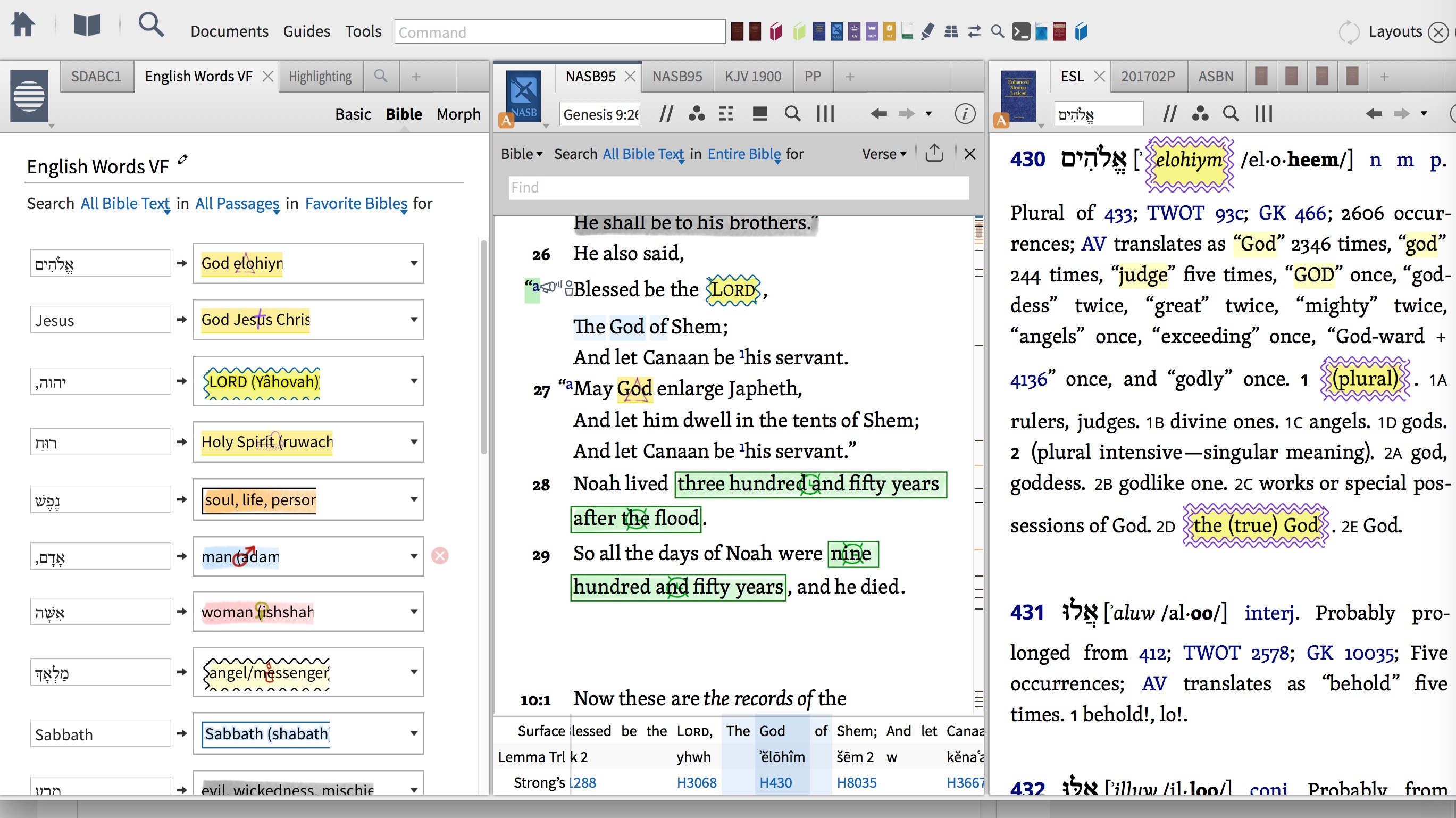Viewport: 1456px width, 818px height.
Task: Open the Guides menu
Action: coord(306,32)
